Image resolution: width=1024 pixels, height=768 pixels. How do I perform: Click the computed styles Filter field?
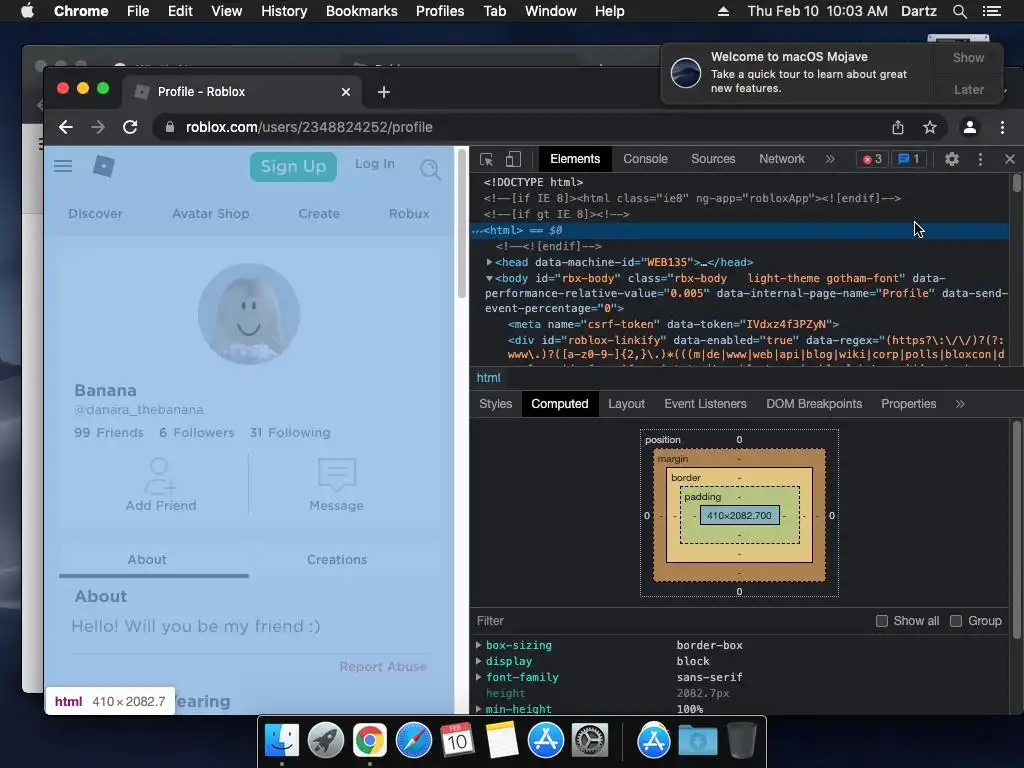coord(671,621)
